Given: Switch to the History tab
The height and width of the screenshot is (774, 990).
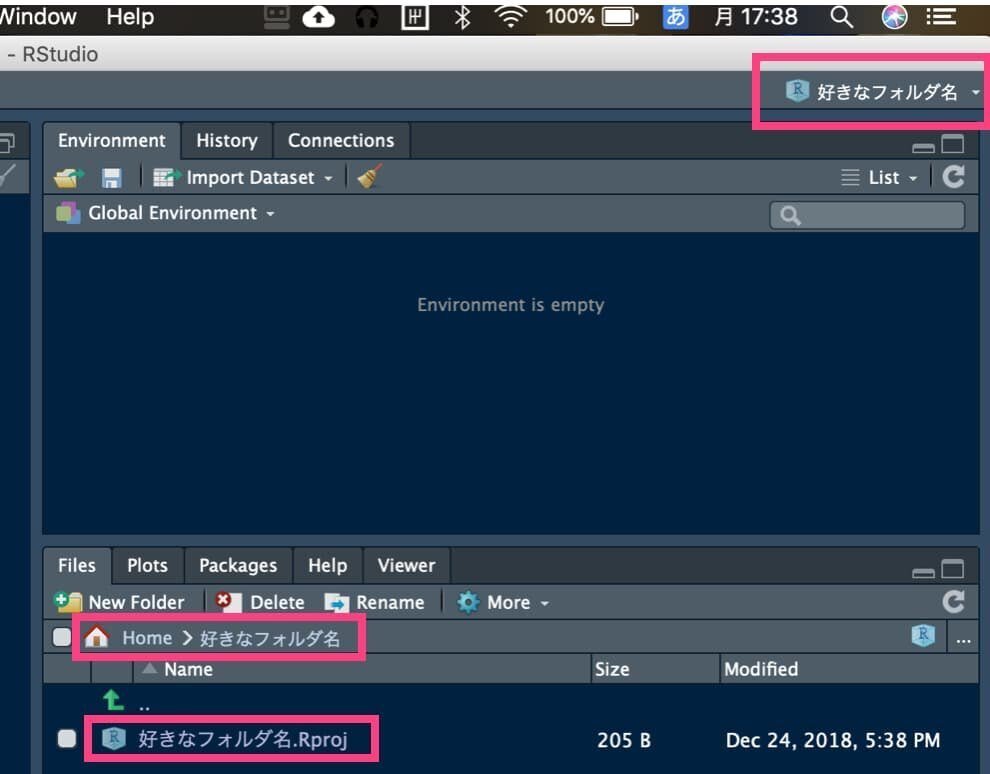Looking at the screenshot, I should pos(227,140).
